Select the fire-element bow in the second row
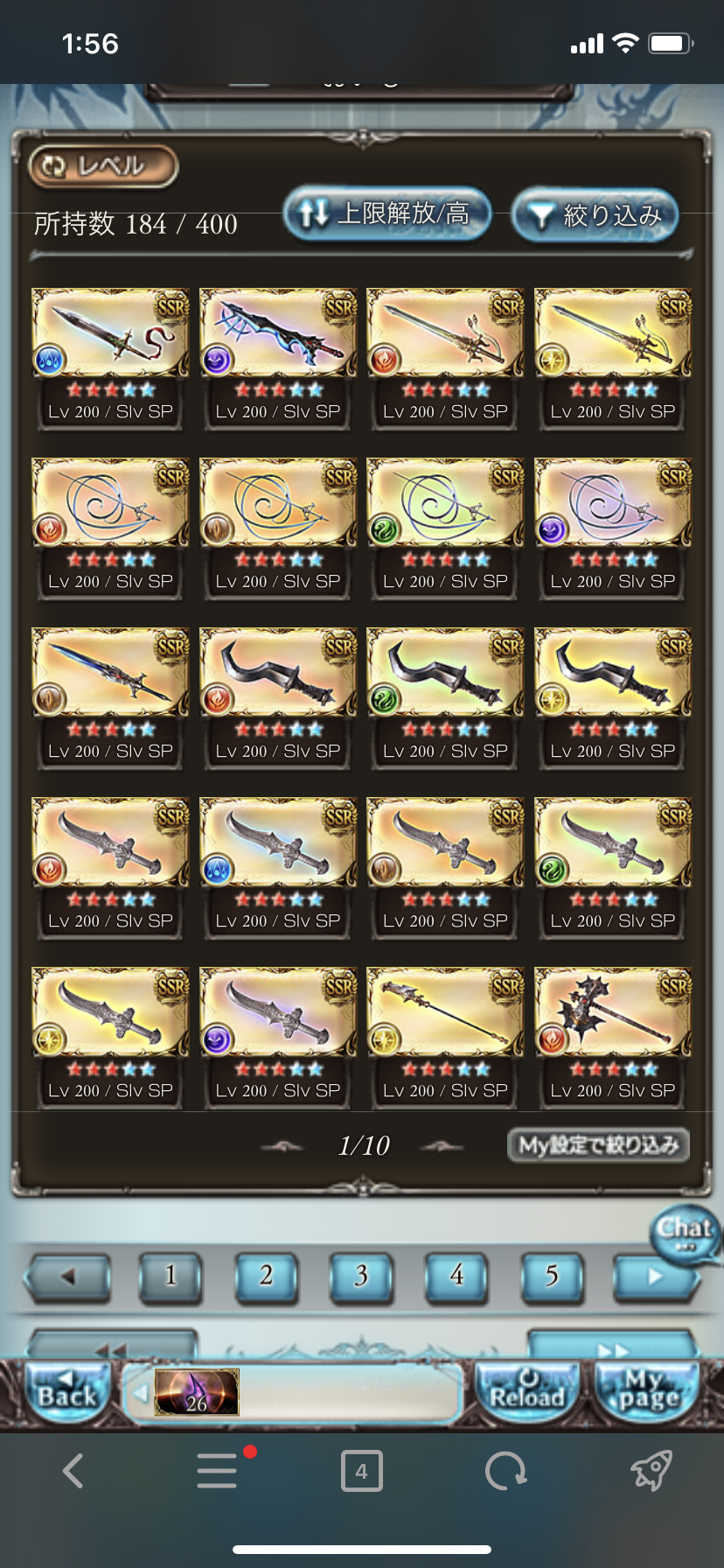724x1568 pixels. click(x=110, y=528)
